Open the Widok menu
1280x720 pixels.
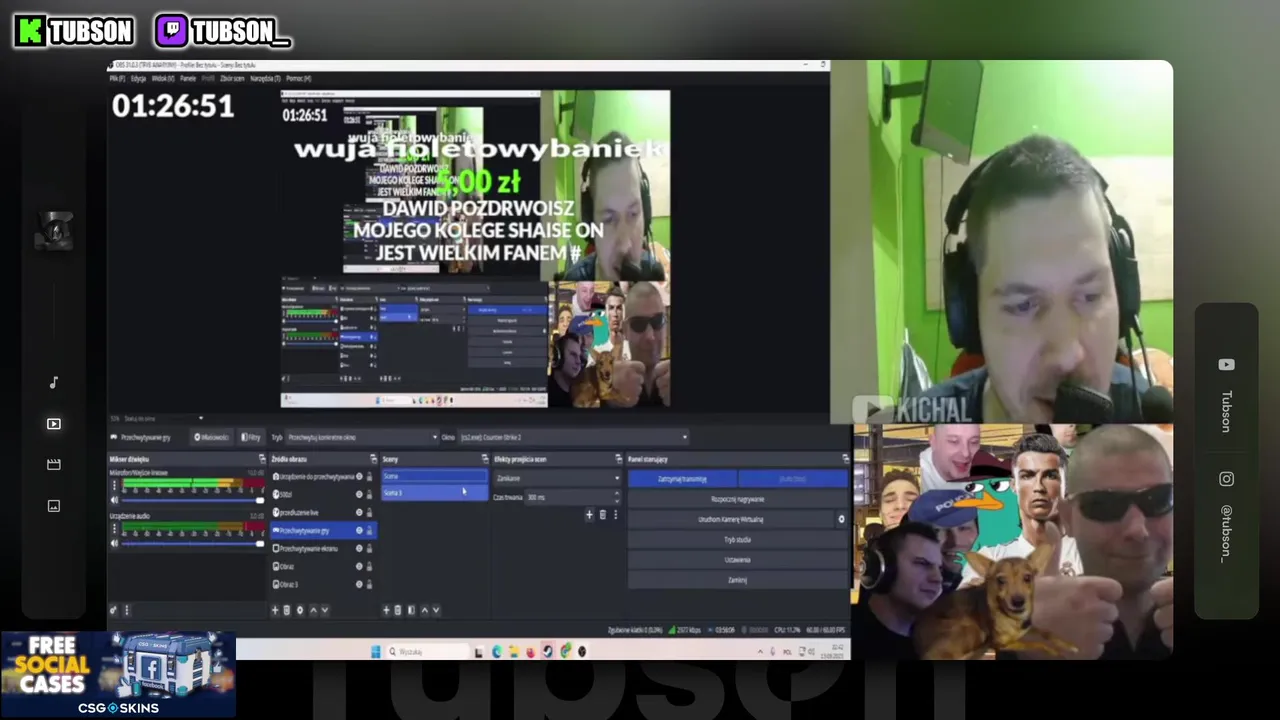click(163, 78)
